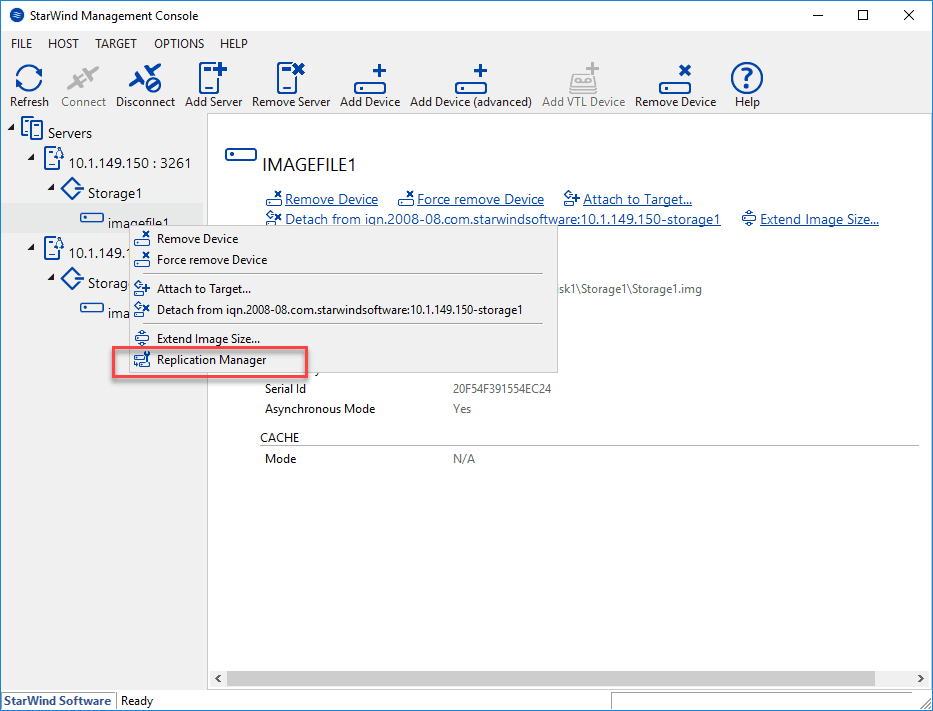Click the scrollbar right arrow
The height and width of the screenshot is (711, 933).
pyautogui.click(x=921, y=678)
